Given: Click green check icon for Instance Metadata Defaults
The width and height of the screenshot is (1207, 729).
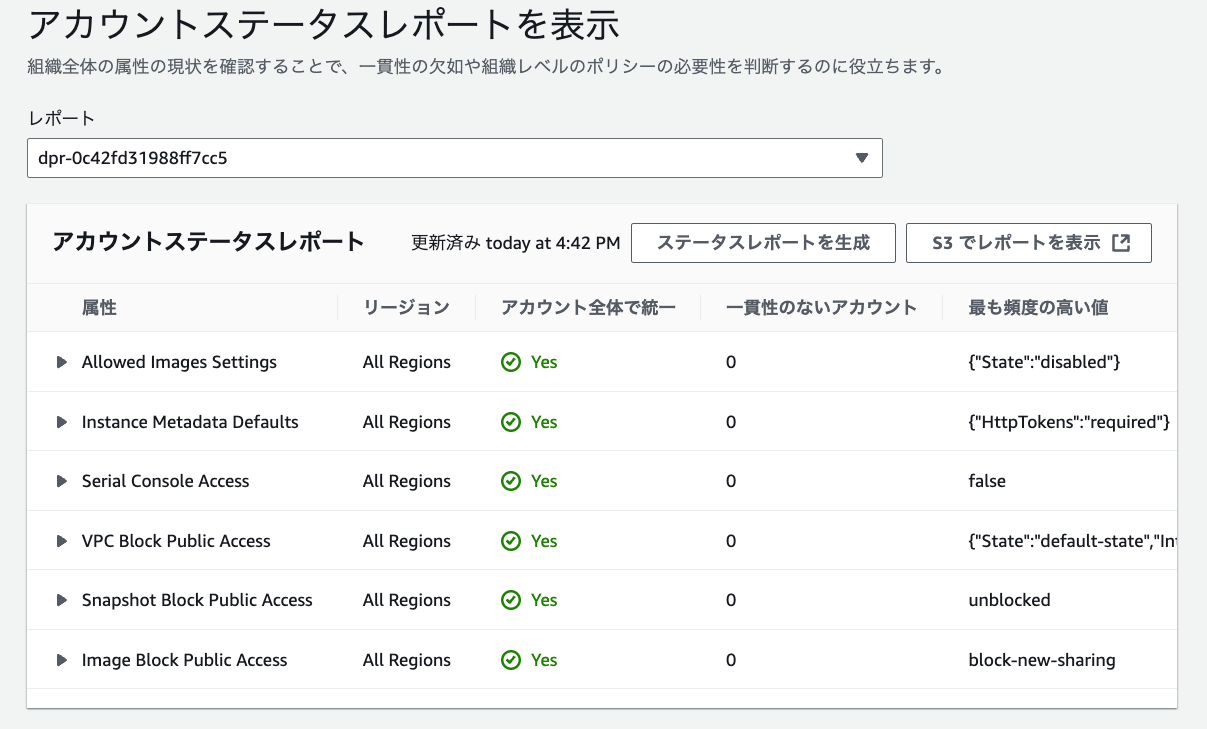Looking at the screenshot, I should (x=511, y=422).
